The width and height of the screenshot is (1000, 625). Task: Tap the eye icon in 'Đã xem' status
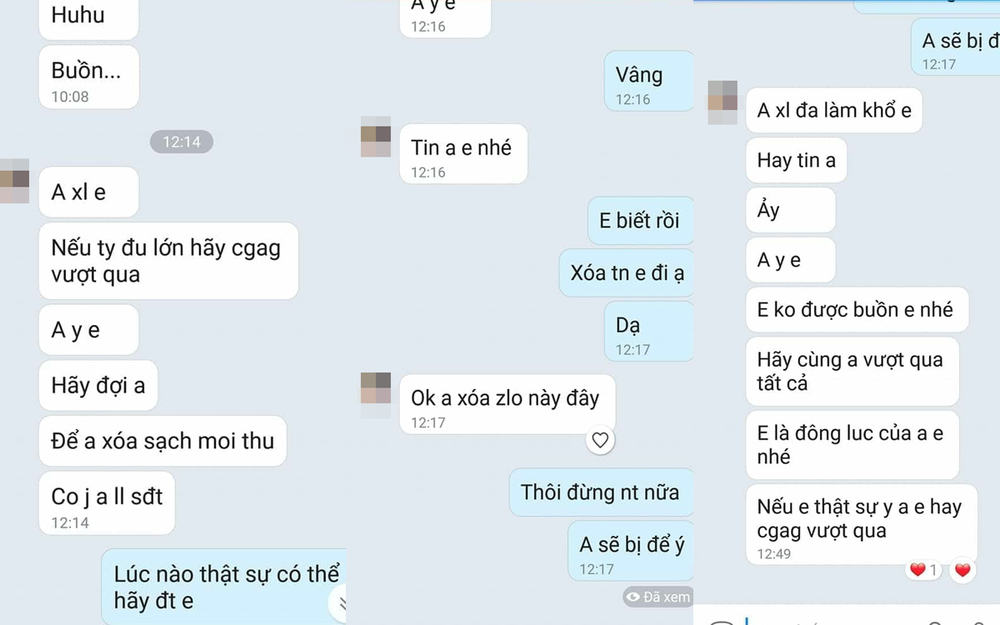[633, 597]
